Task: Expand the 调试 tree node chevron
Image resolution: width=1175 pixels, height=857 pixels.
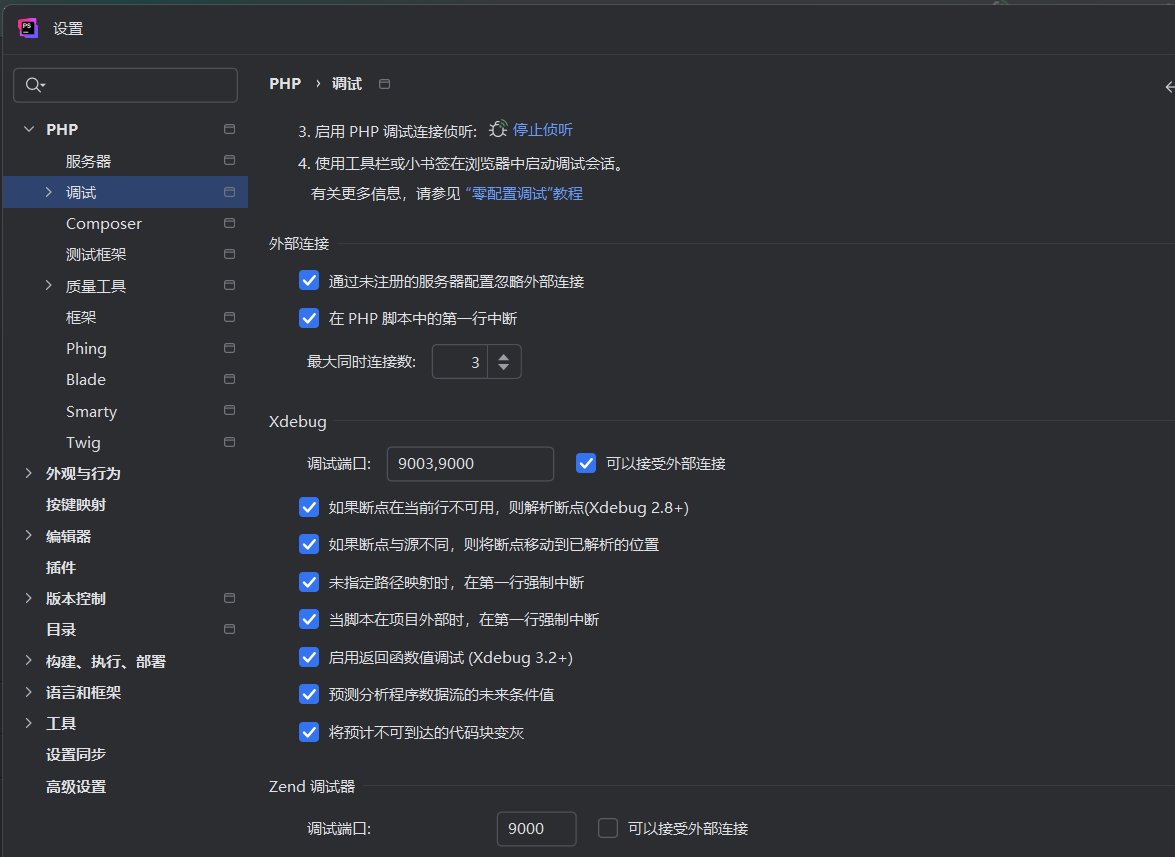Action: pyautogui.click(x=49, y=192)
